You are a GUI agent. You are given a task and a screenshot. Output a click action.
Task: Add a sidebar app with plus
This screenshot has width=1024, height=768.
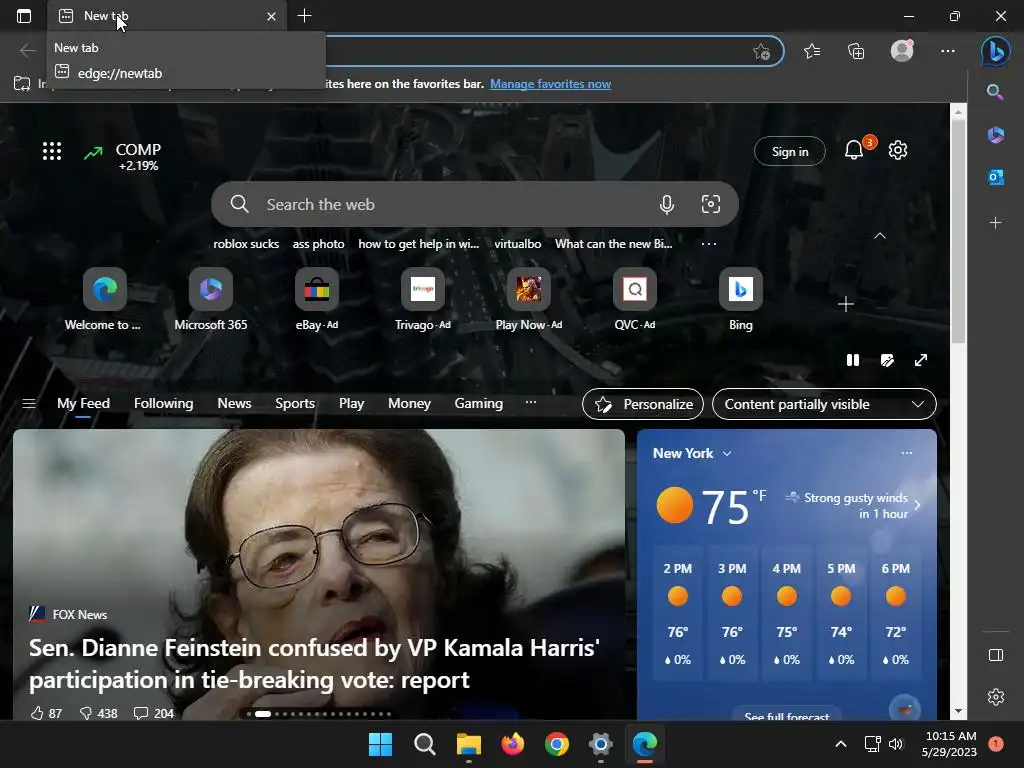[x=995, y=223]
